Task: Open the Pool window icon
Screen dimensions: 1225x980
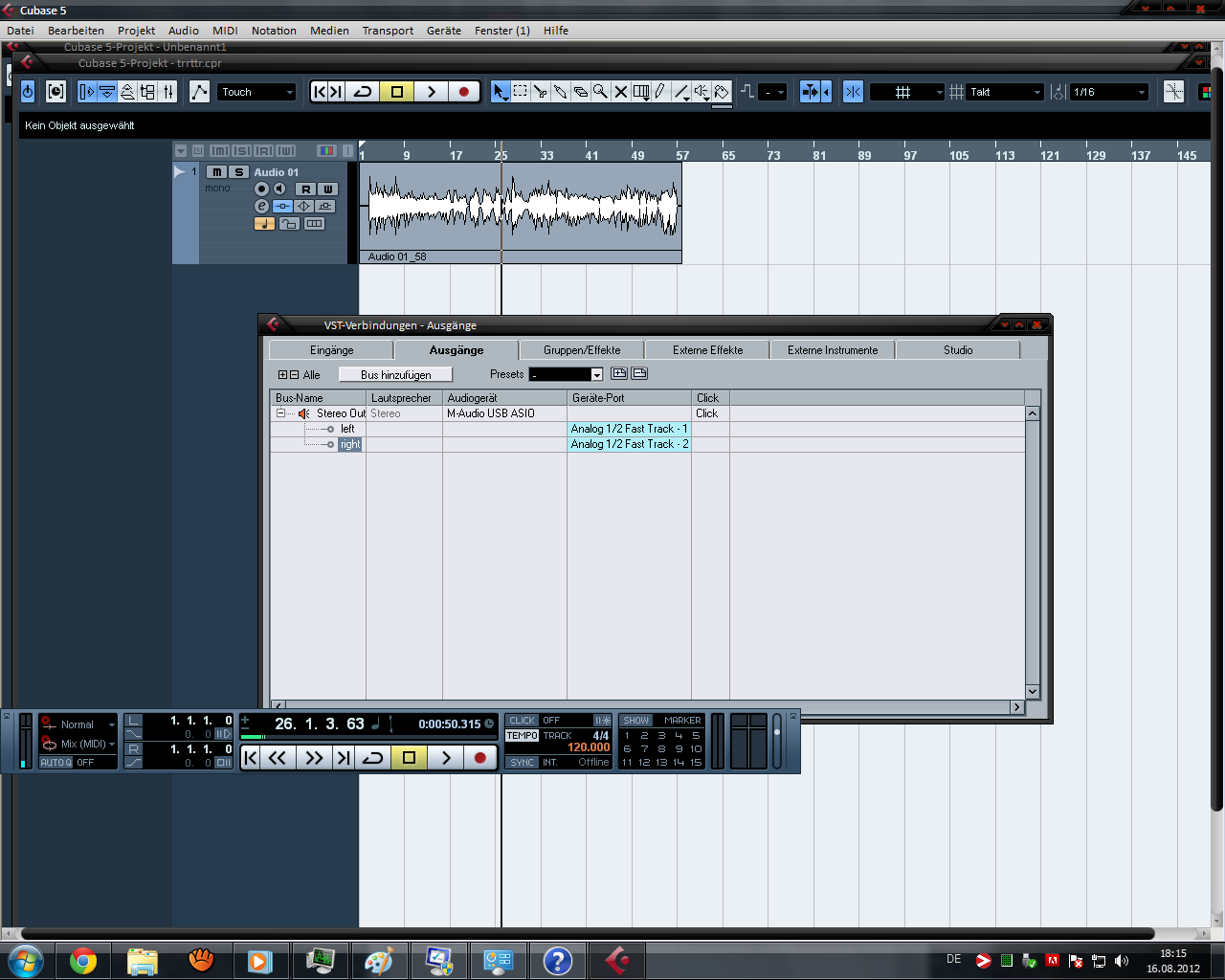Action: point(147,91)
